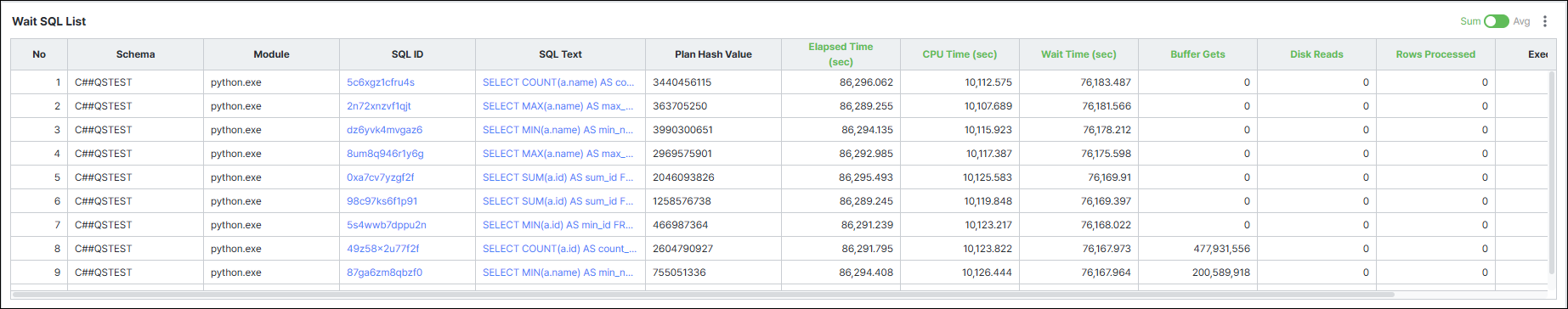Sort by CPU Time (sec) column header
Screen dimensions: 1568x309
pos(959,54)
